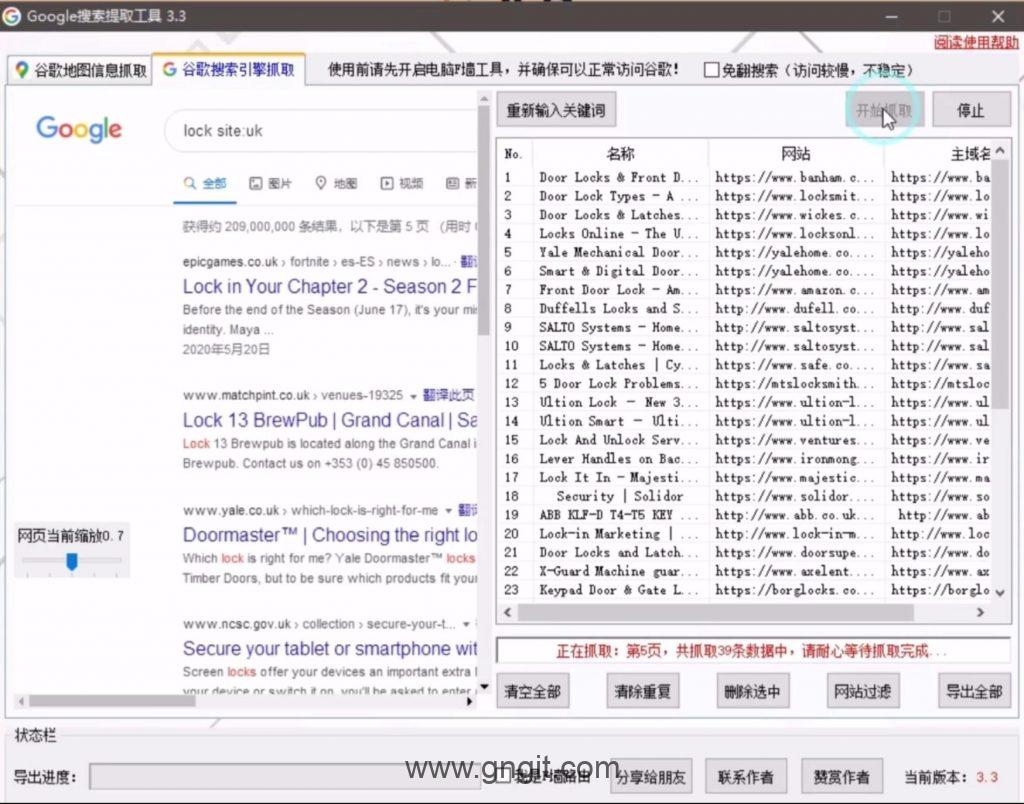Click scroll-up arrow of the results table
The height and width of the screenshot is (804, 1024).
pyautogui.click(x=1001, y=153)
